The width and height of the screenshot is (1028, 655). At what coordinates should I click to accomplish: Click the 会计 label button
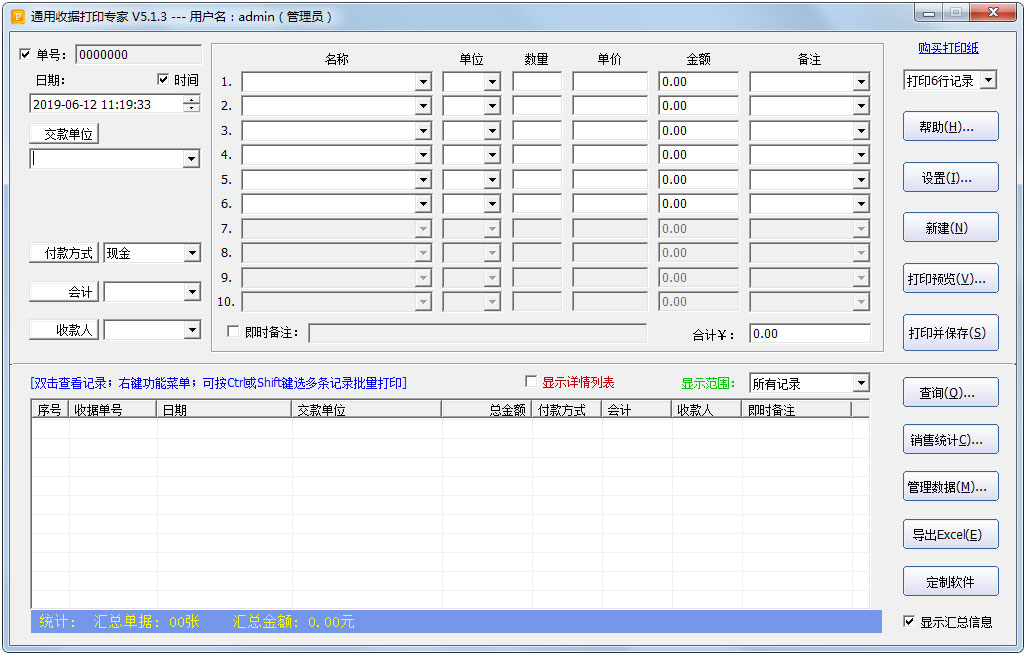tap(64, 292)
